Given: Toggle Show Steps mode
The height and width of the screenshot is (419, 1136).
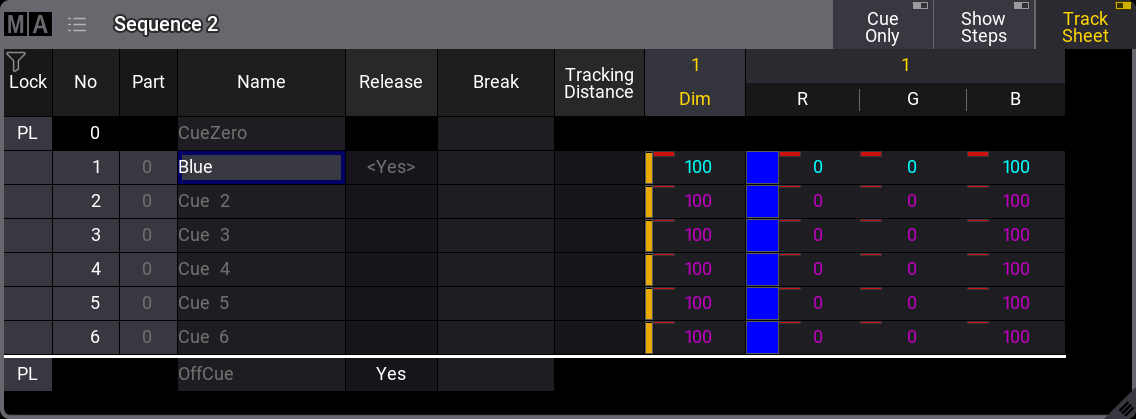Looking at the screenshot, I should [983, 26].
